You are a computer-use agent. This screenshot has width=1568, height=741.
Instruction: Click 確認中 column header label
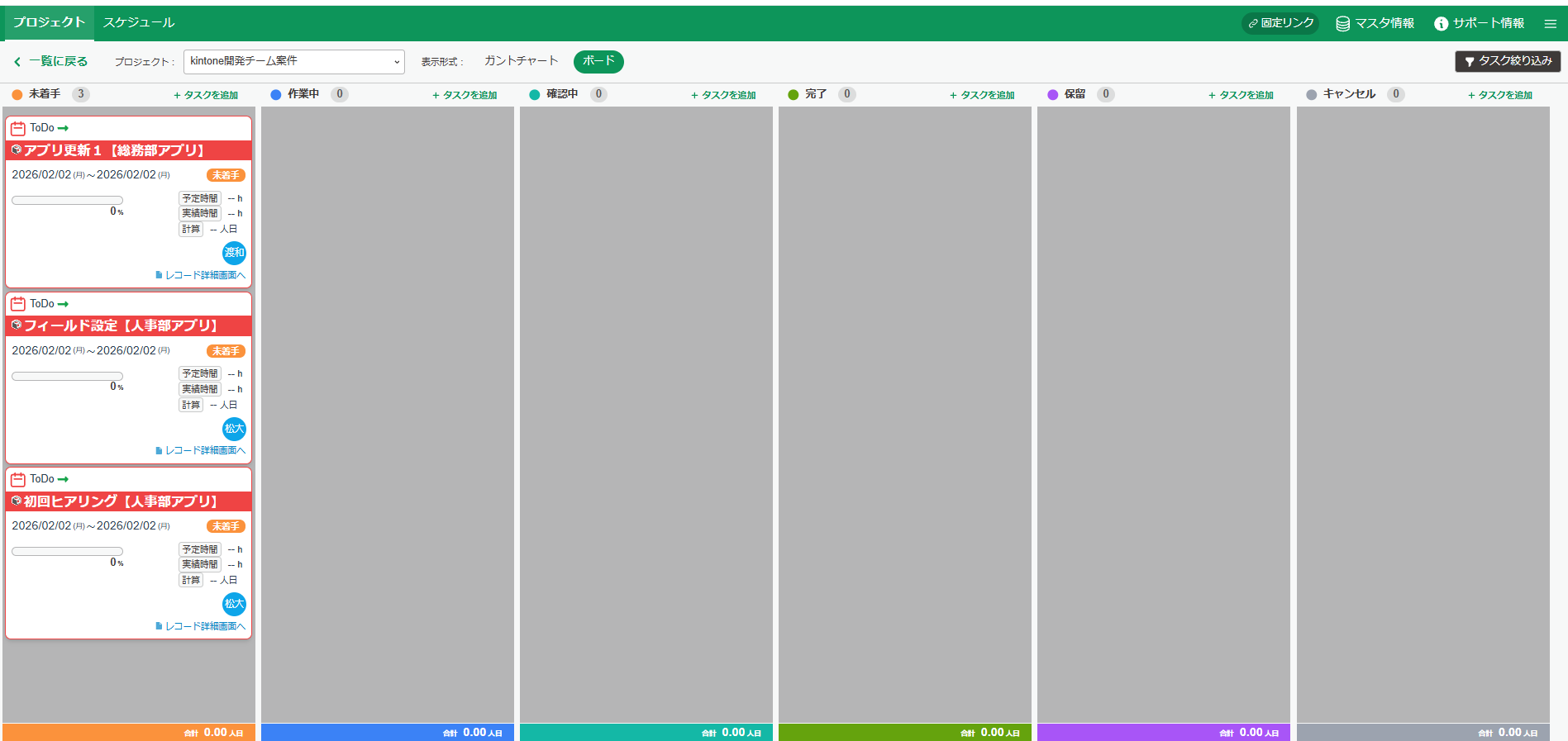562,94
